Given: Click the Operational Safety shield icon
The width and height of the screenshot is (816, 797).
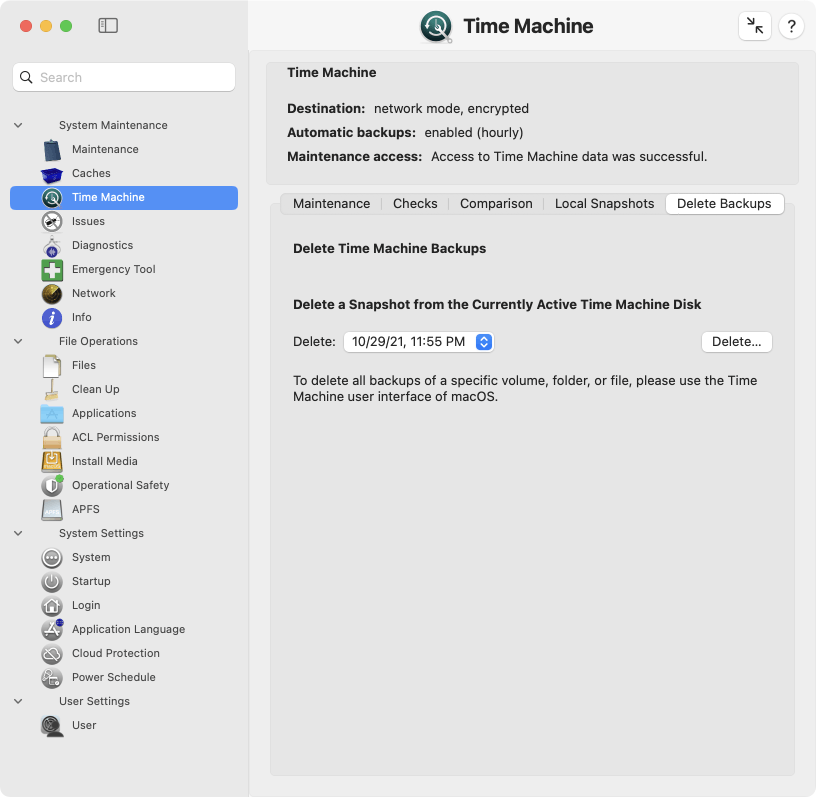Looking at the screenshot, I should 52,485.
